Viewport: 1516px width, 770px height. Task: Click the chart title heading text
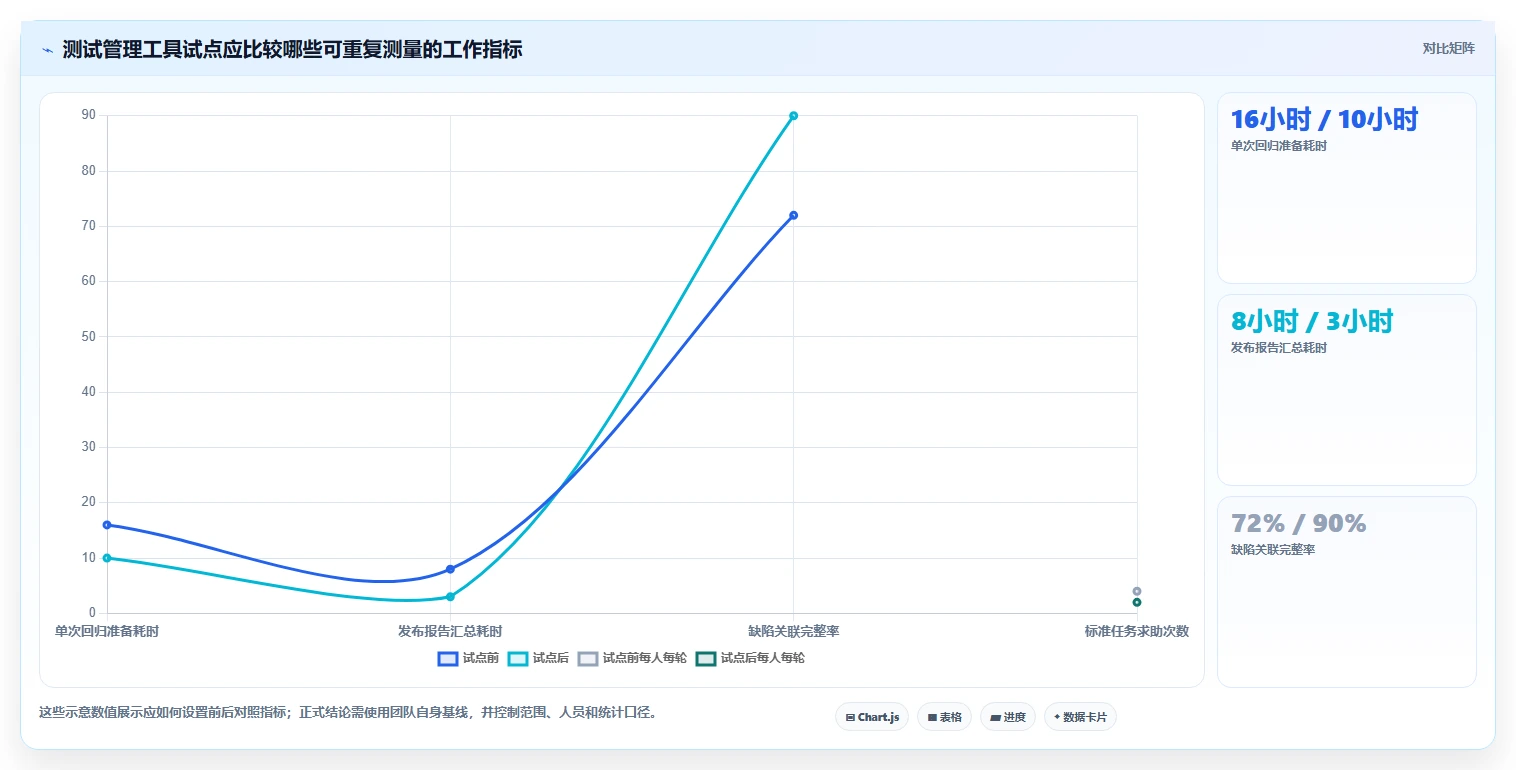pyautogui.click(x=292, y=49)
